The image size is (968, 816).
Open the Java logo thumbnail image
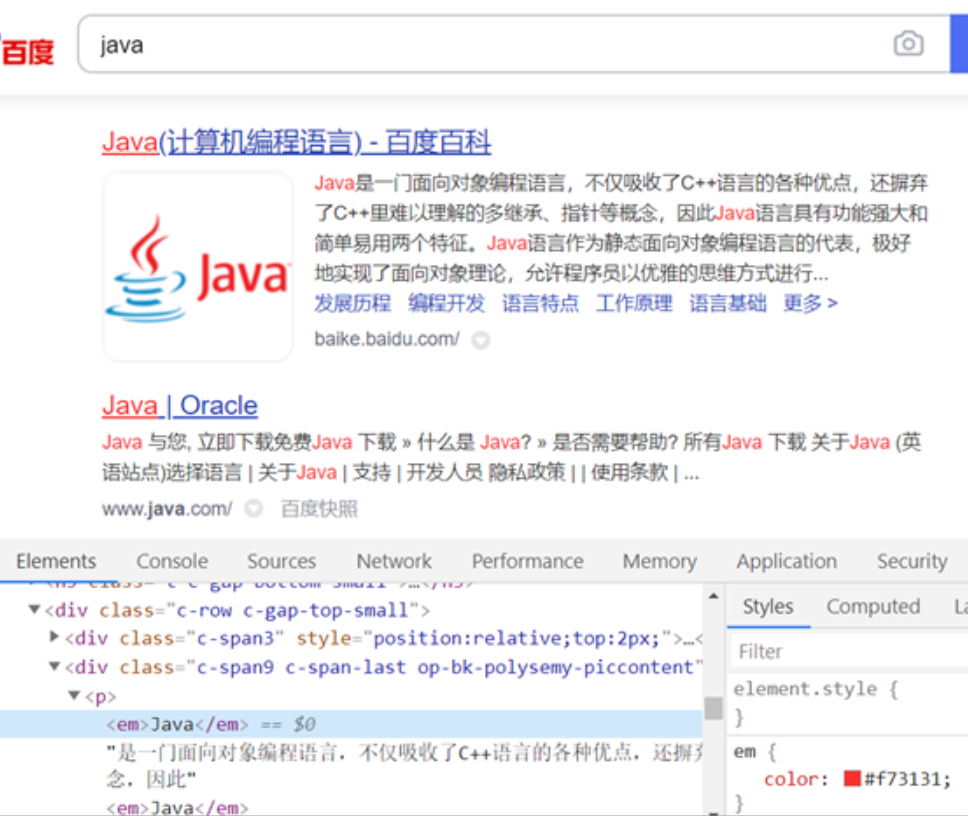(198, 267)
